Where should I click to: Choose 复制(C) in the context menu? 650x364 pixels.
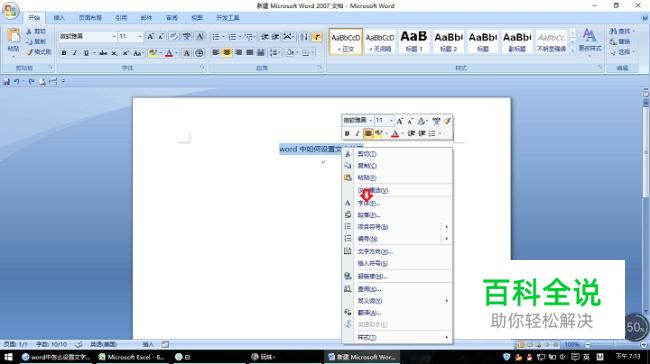[398, 166]
